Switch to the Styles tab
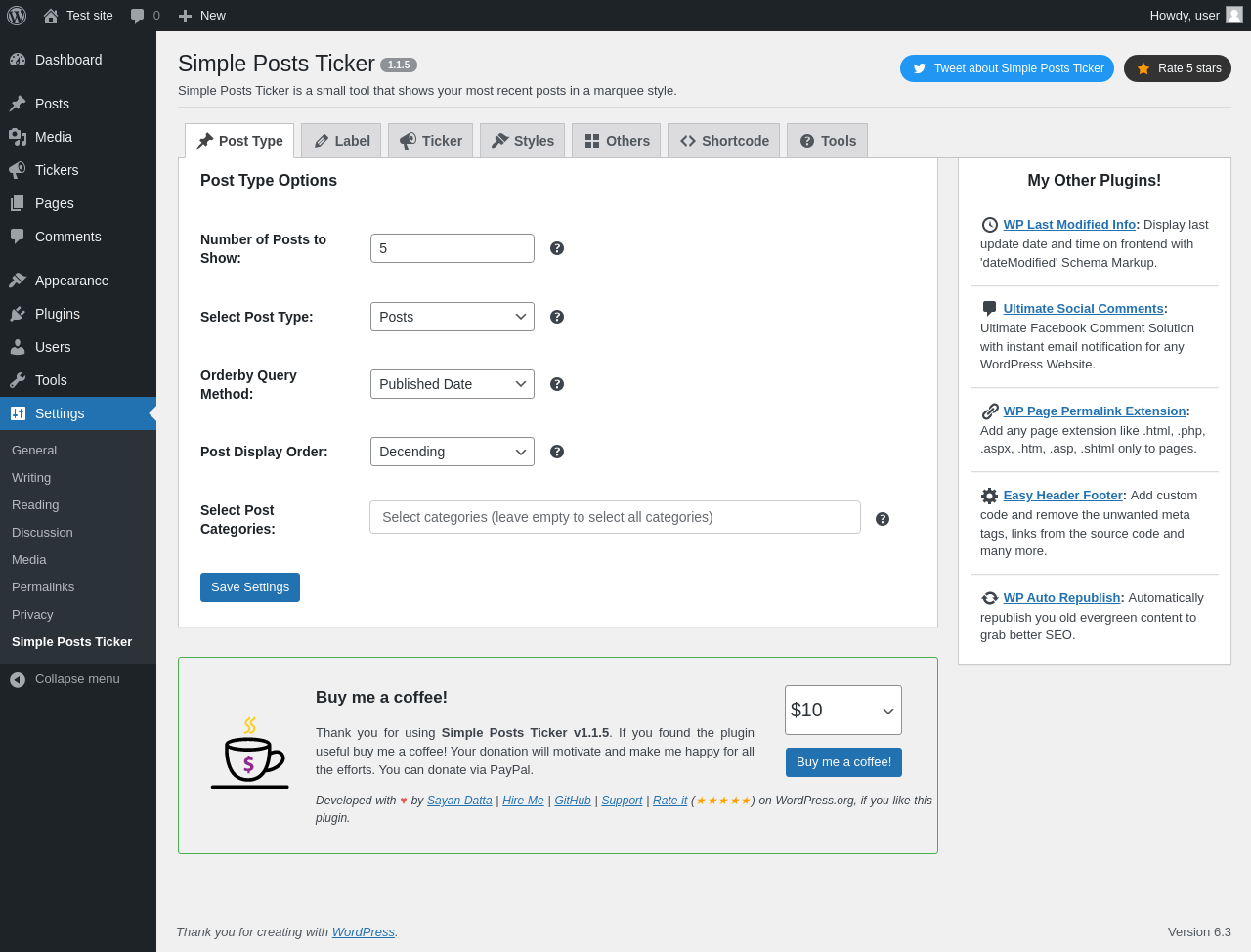Image resolution: width=1251 pixels, height=952 pixels. click(x=522, y=141)
